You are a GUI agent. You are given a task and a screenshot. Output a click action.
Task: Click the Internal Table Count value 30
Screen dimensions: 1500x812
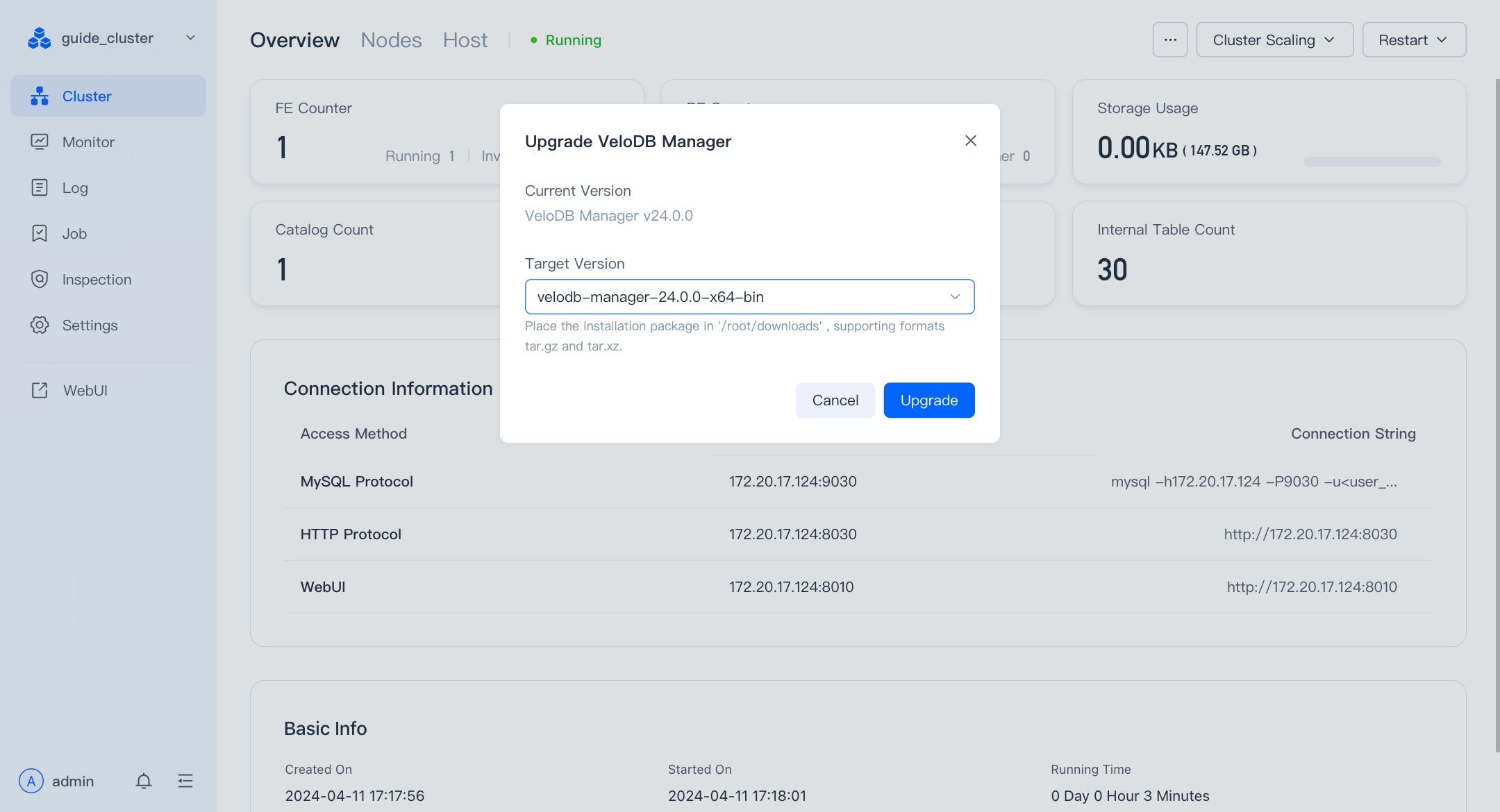pyautogui.click(x=1112, y=269)
